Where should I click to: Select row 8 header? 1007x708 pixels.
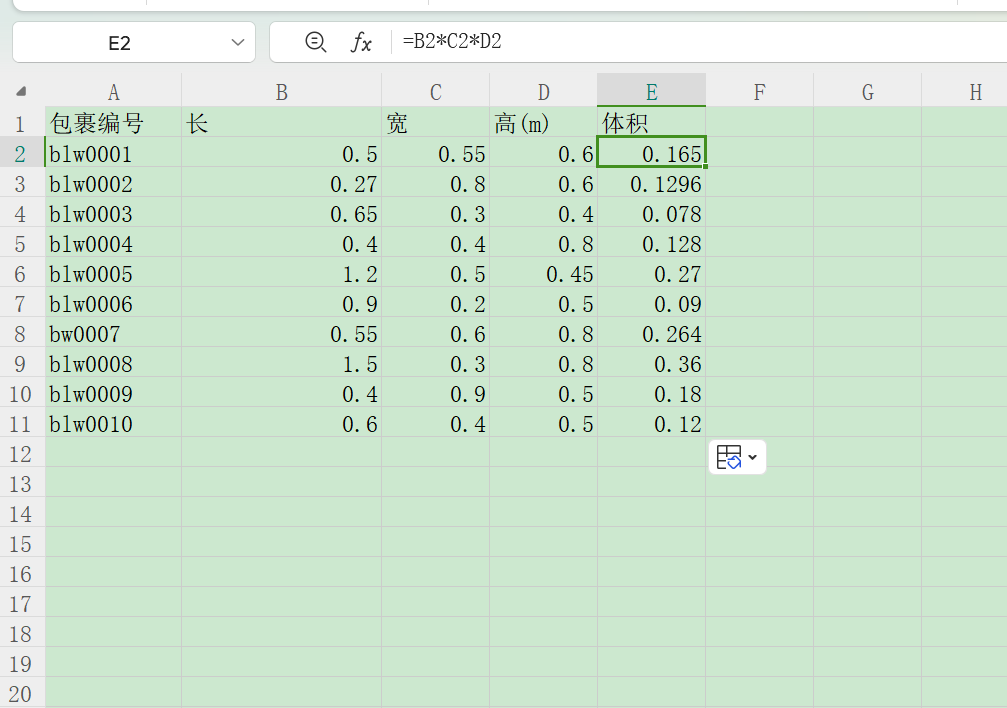pos(21,332)
